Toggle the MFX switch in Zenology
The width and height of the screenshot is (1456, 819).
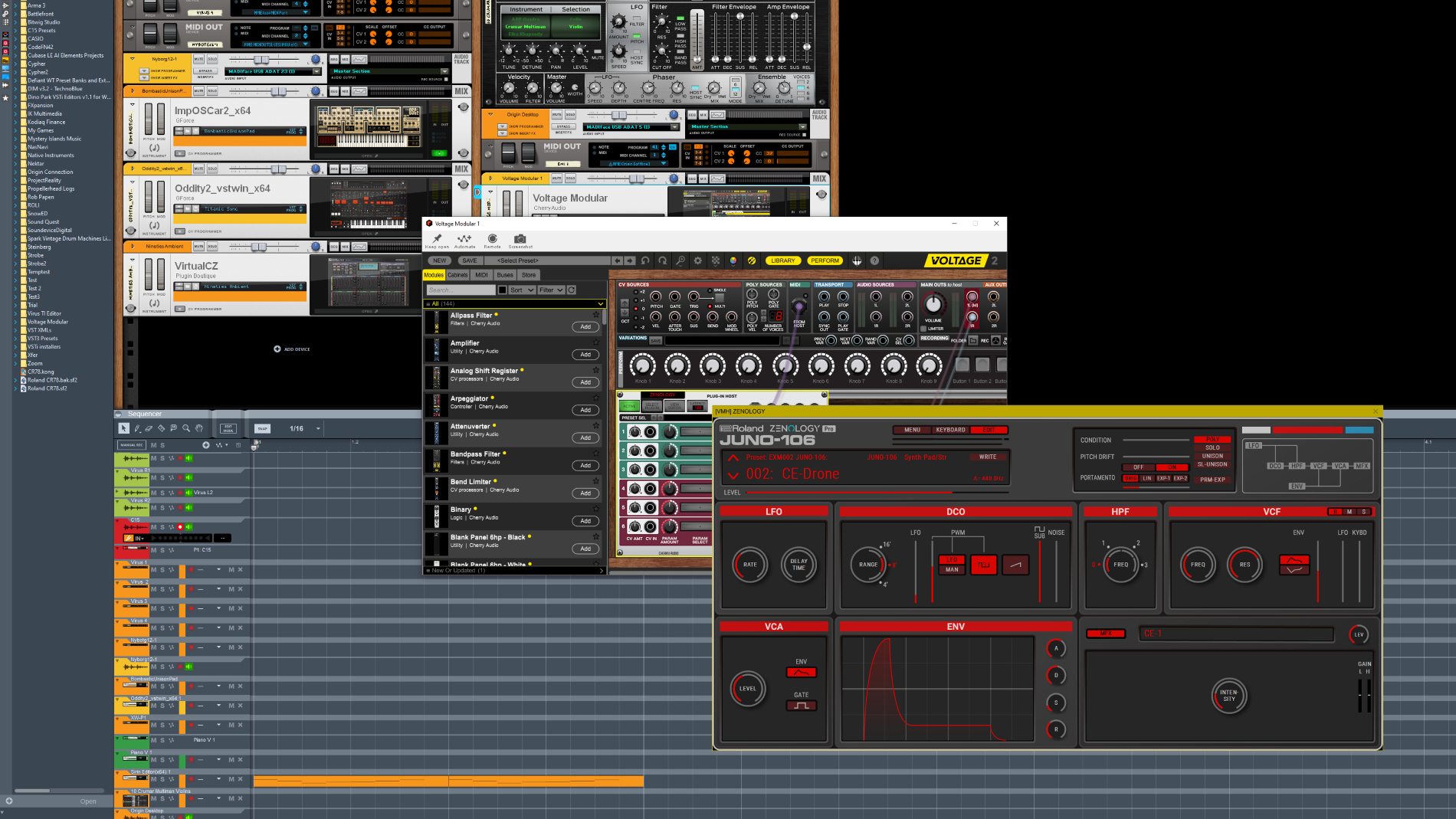click(x=1106, y=634)
